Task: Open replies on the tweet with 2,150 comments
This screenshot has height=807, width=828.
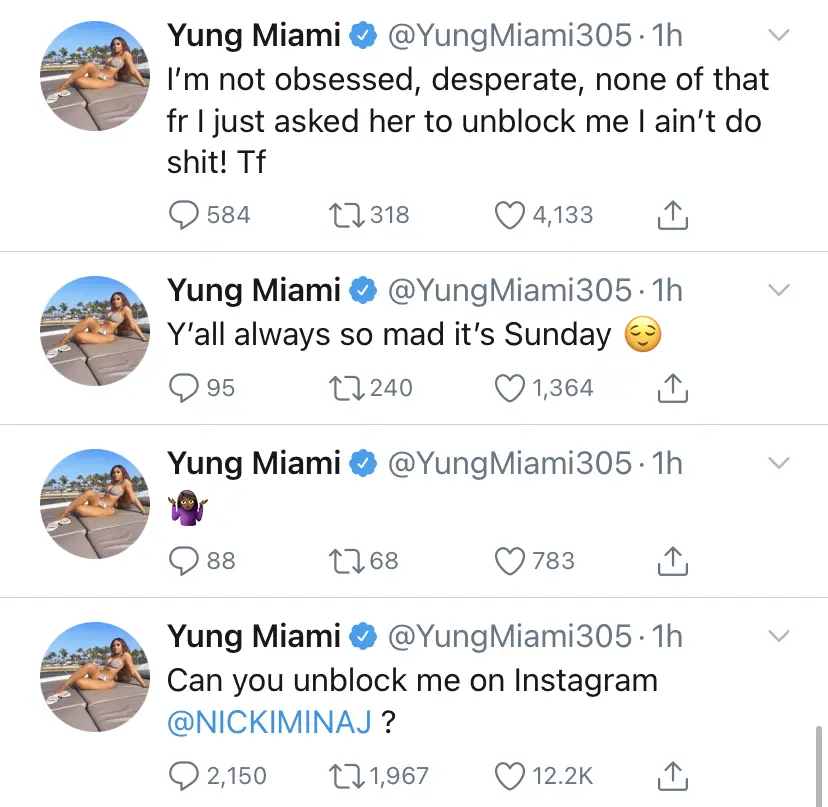Action: point(184,775)
